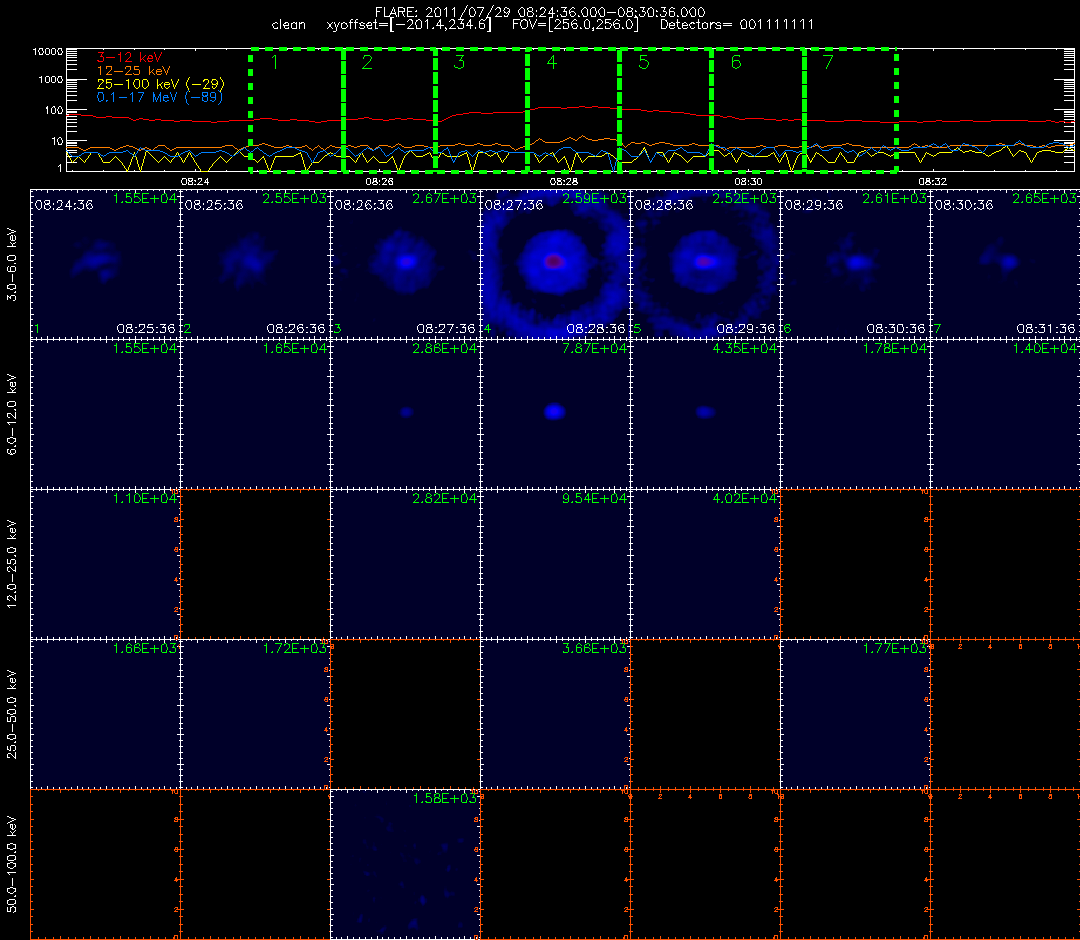Click the yellow 25-100 keV (-29) legend entry
This screenshot has width=1080, height=940.
click(x=160, y=84)
